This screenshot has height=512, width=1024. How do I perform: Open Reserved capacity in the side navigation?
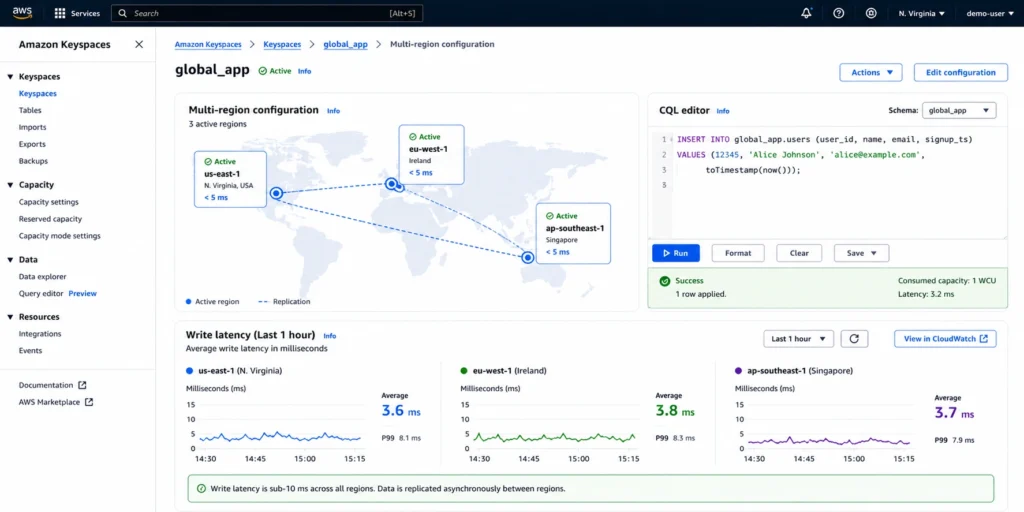click(x=50, y=219)
